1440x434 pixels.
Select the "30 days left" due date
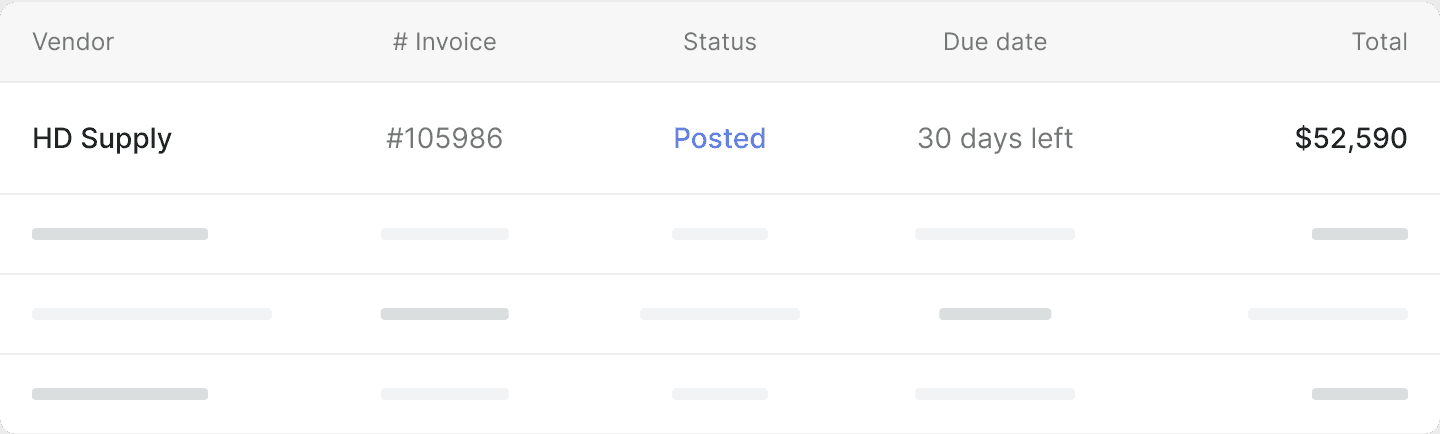tap(995, 138)
